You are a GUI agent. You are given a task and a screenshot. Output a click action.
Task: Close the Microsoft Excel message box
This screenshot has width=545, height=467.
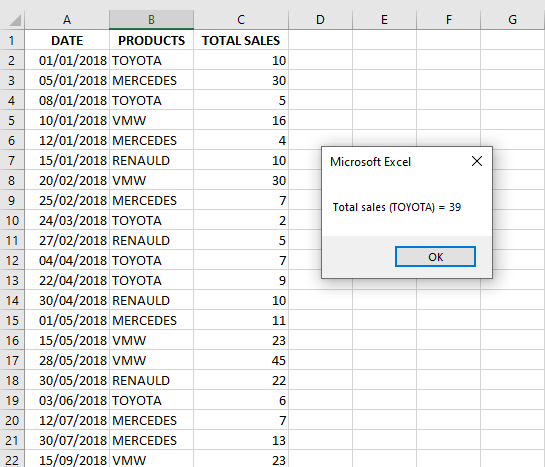point(477,161)
